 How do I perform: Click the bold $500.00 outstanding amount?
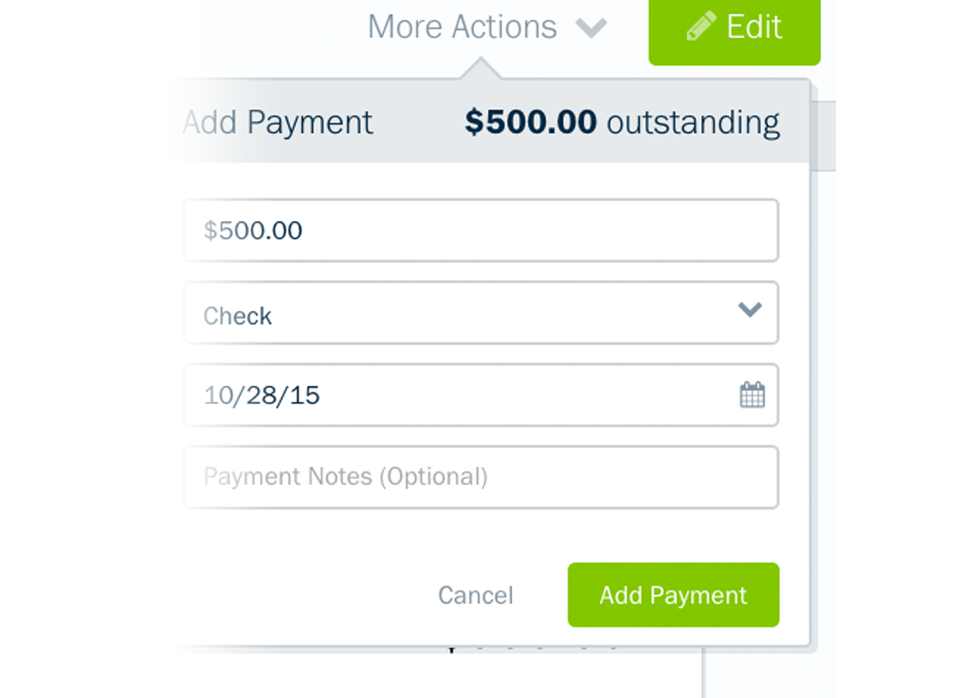[x=531, y=123]
